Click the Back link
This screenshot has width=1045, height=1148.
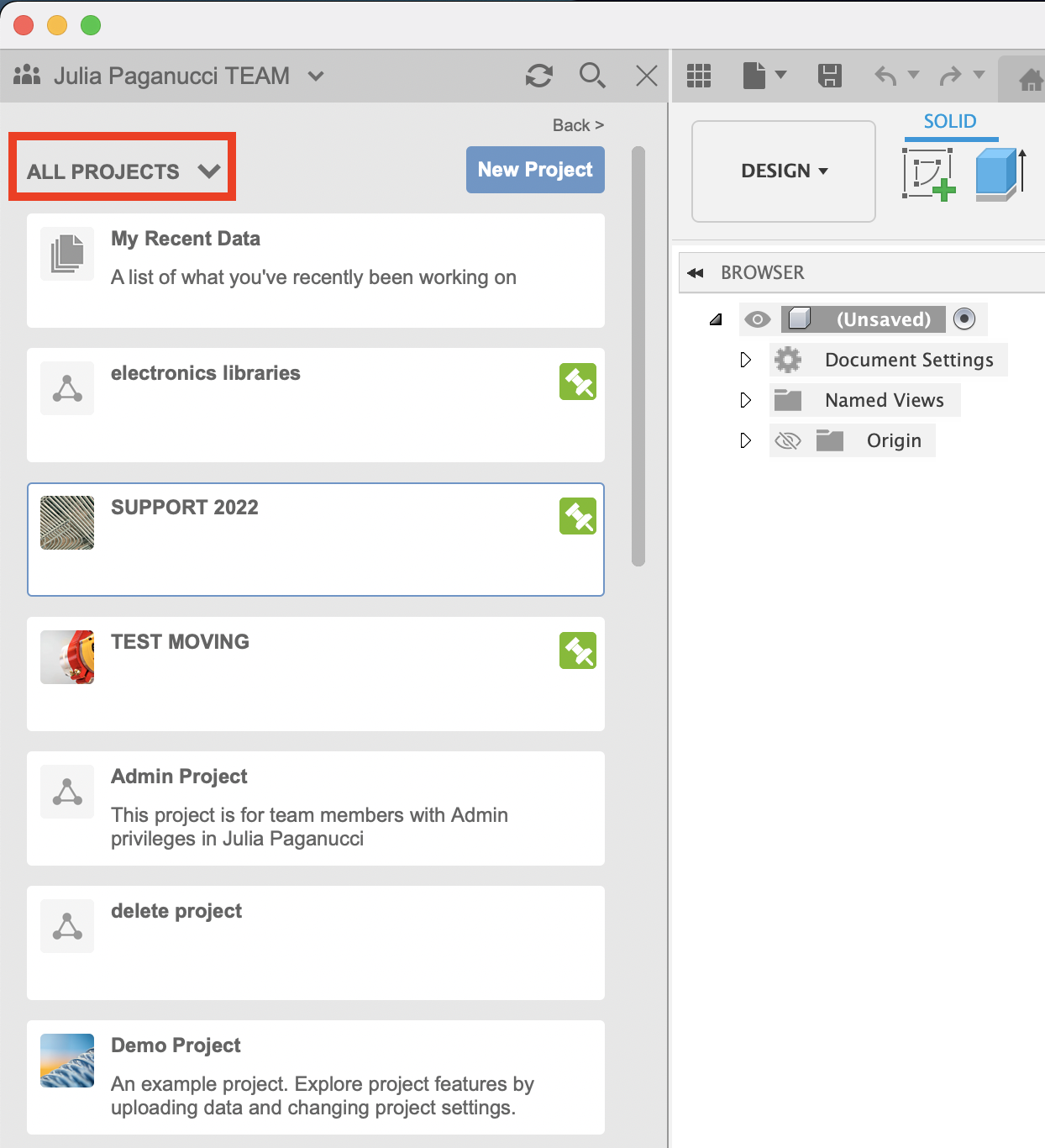pyautogui.click(x=578, y=125)
